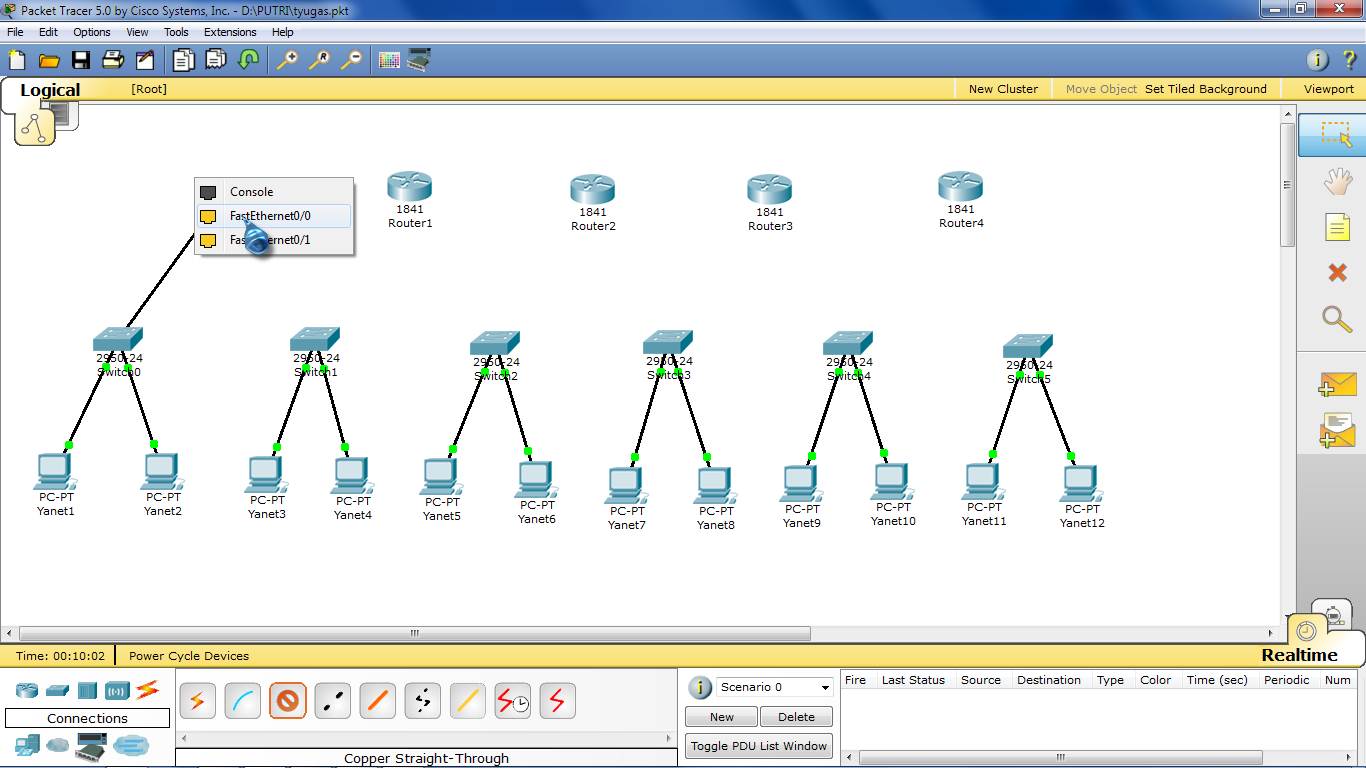Image resolution: width=1366 pixels, height=768 pixels.
Task: Add a Complex PDU envelope
Action: (x=1337, y=429)
